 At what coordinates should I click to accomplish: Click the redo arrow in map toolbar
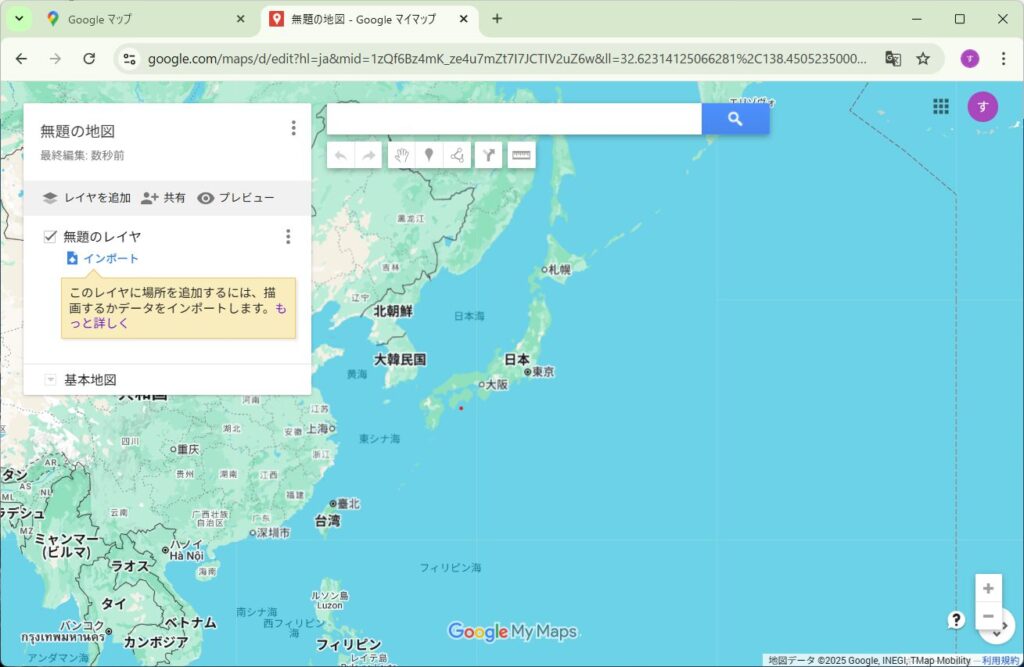click(368, 155)
